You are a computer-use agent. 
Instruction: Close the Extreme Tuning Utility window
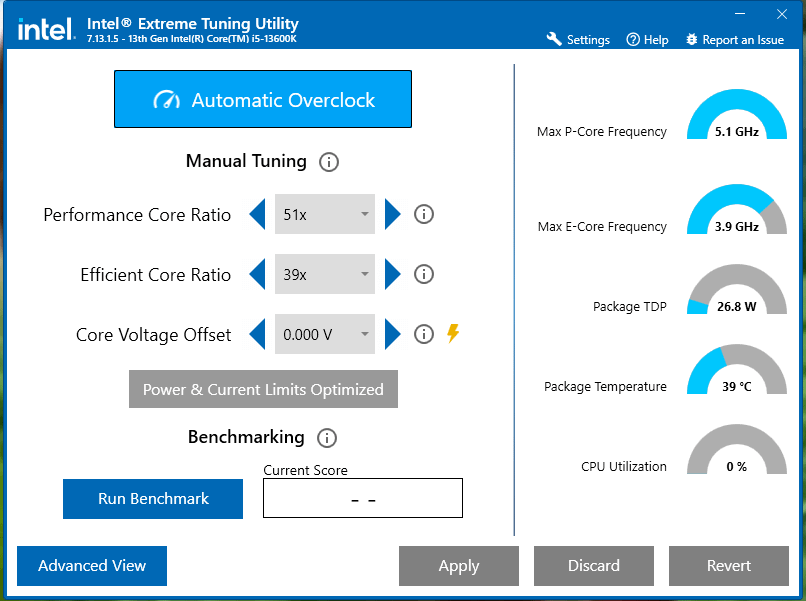(x=782, y=14)
